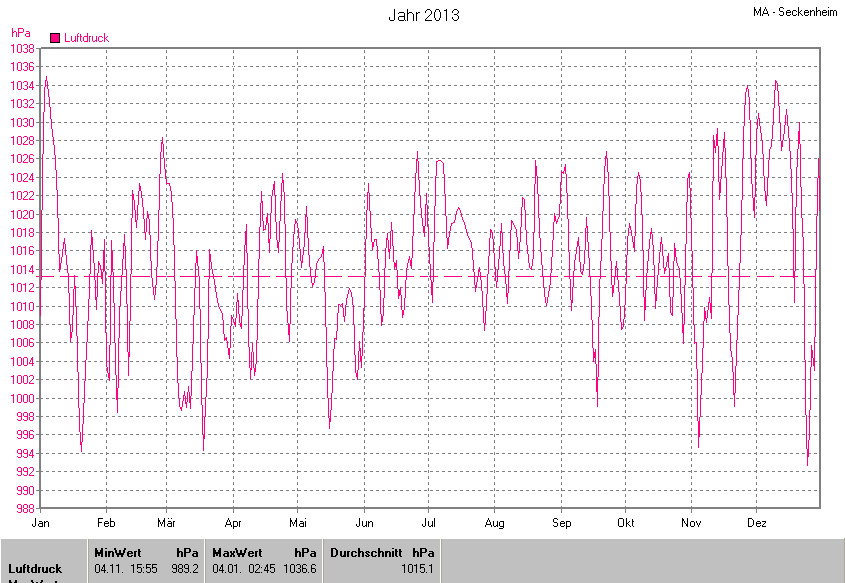The height and width of the screenshot is (583, 845).
Task: Select the Dez month label on the x-axis
Action: point(757,523)
